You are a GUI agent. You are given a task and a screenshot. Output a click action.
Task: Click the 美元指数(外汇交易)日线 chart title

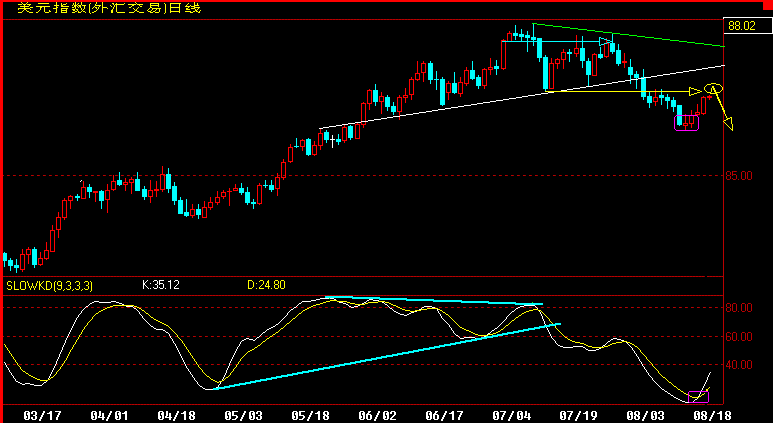pyautogui.click(x=109, y=8)
